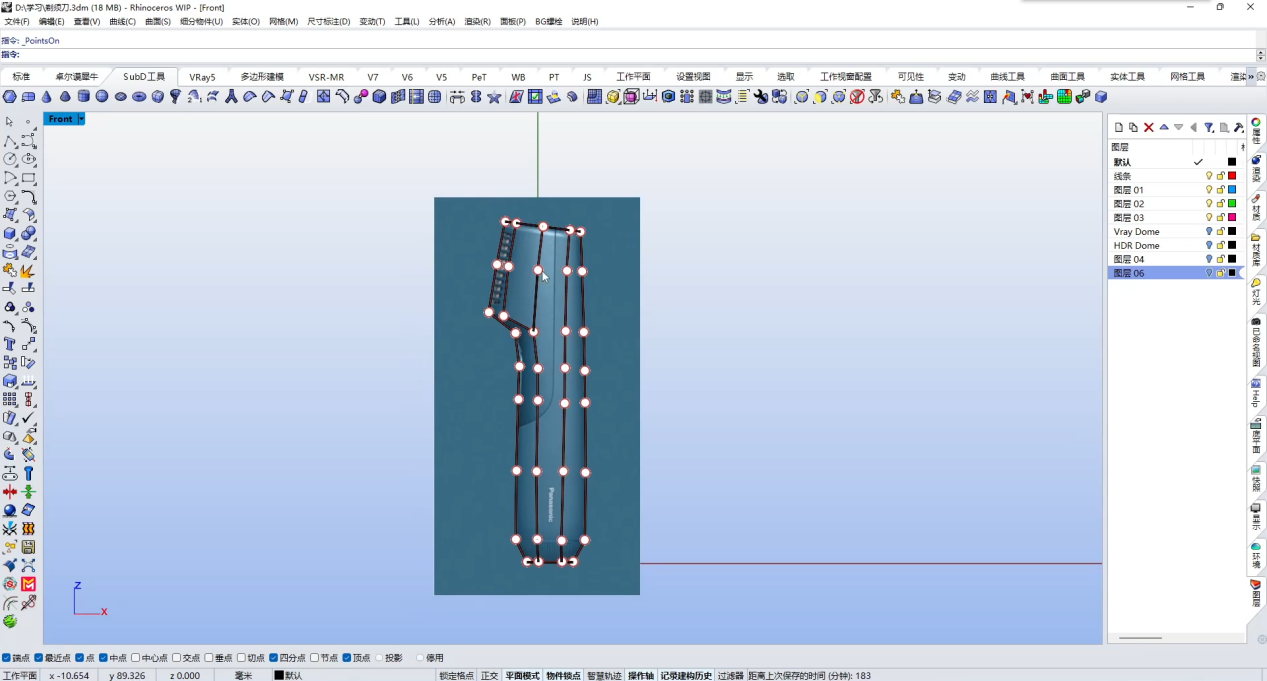Toggle 智慧轨迹 SmartTrack button
This screenshot has width=1267, height=681.
click(605, 675)
